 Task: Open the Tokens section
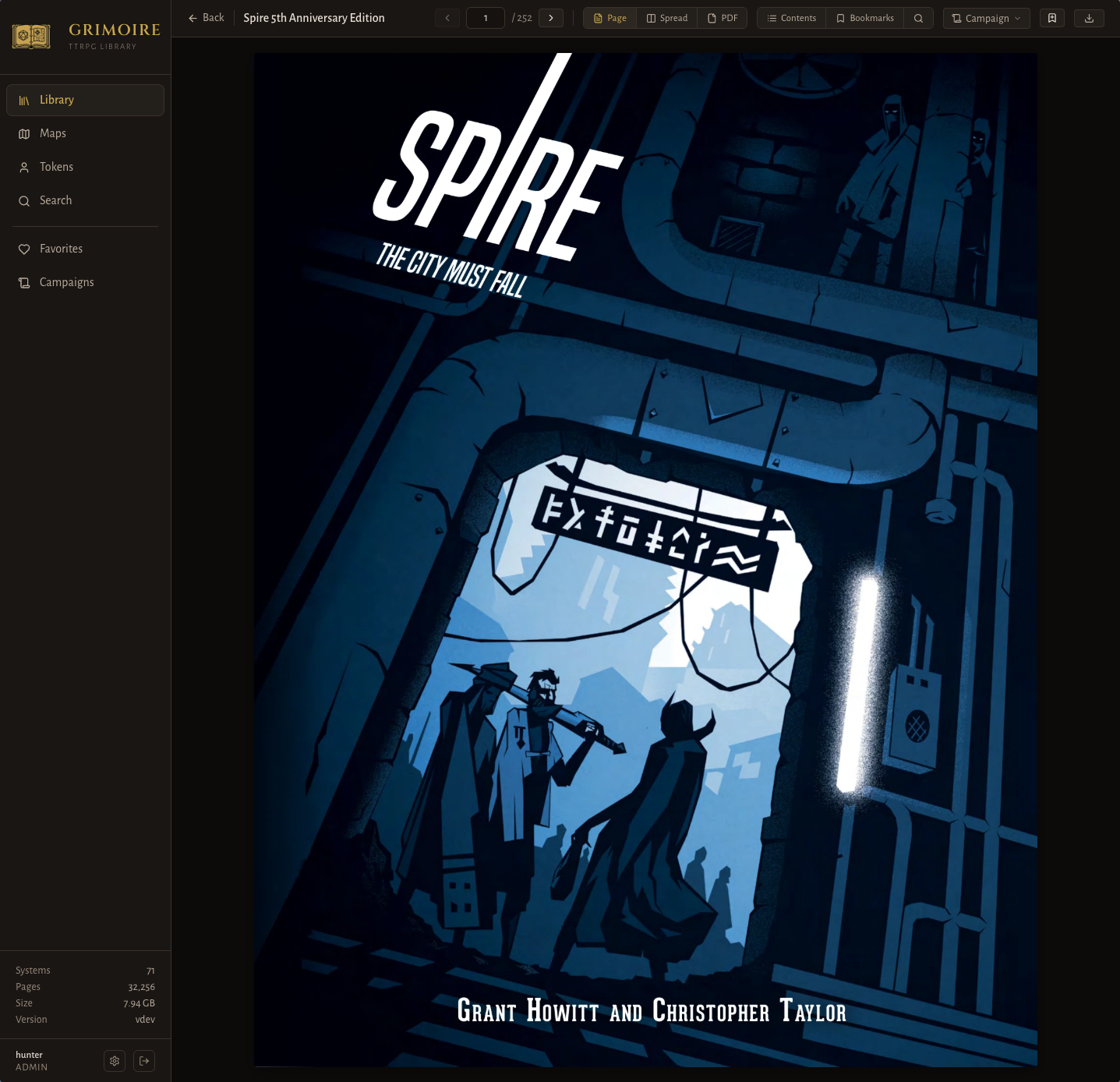point(85,167)
